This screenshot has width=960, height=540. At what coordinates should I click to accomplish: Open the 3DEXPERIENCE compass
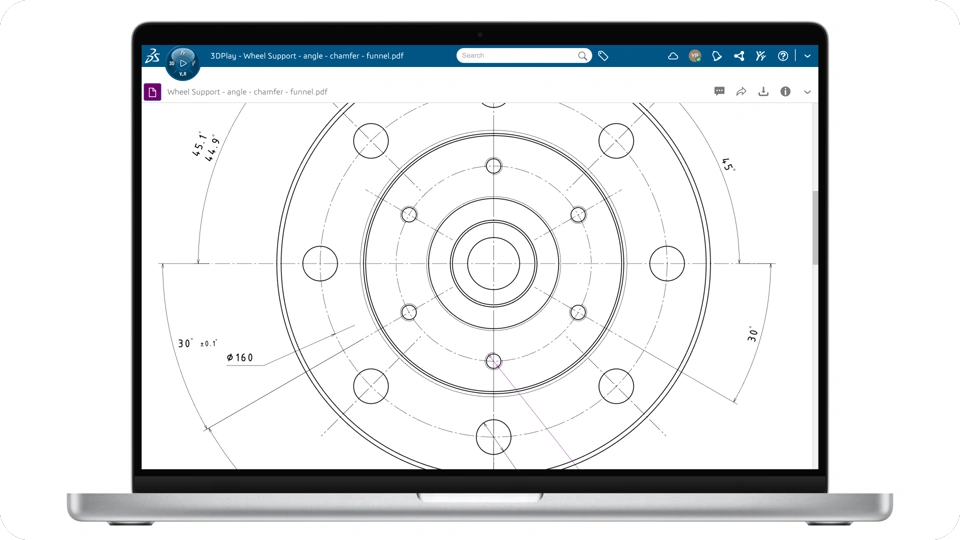(x=182, y=63)
